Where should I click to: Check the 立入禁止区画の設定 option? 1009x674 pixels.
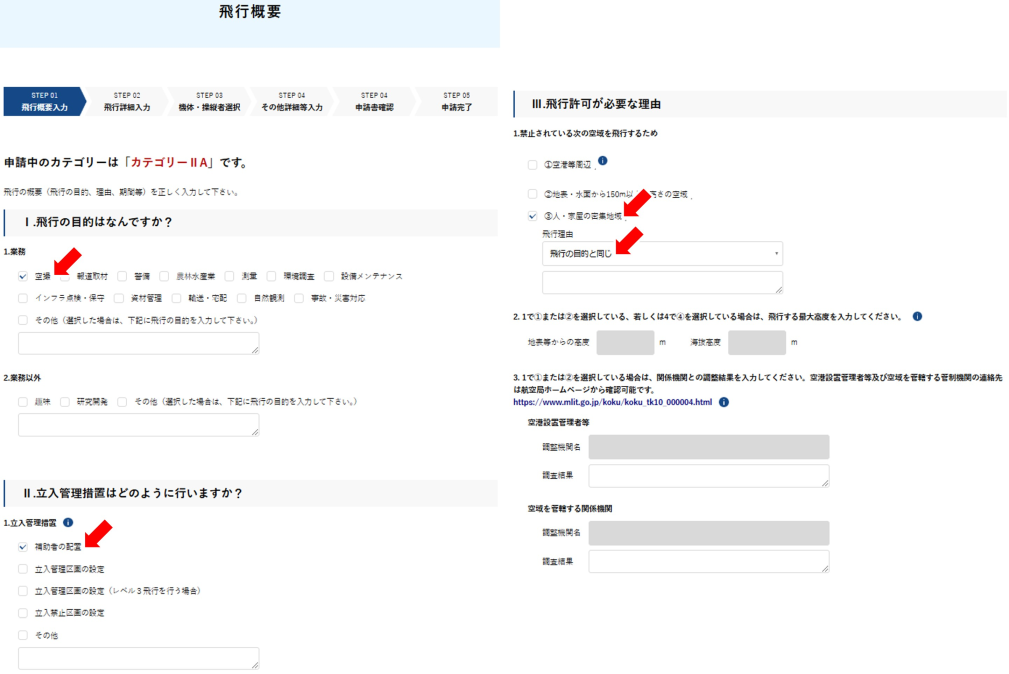23,612
